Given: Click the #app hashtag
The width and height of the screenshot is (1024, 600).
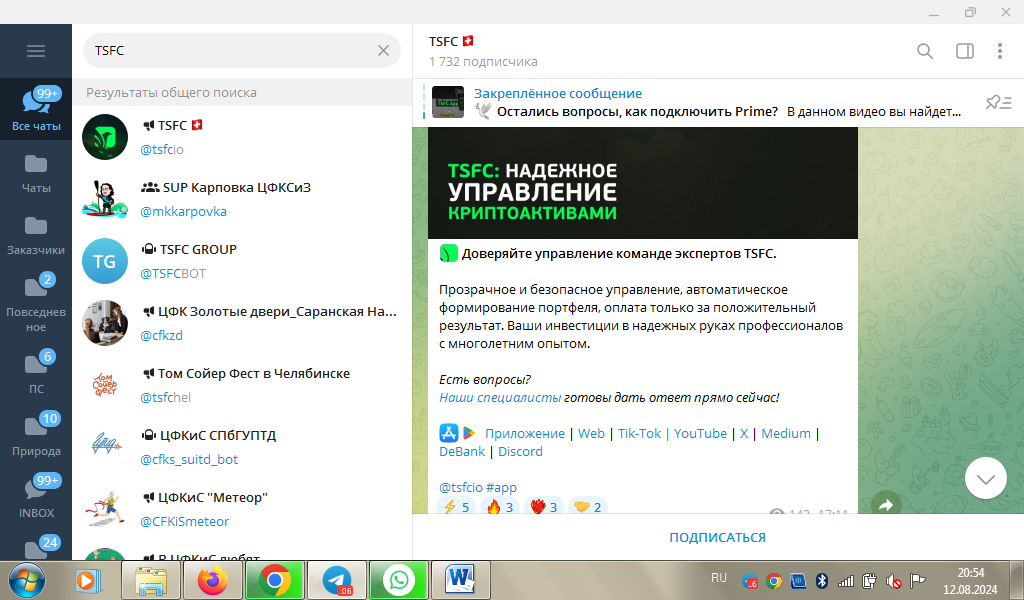Looking at the screenshot, I should tap(501, 488).
